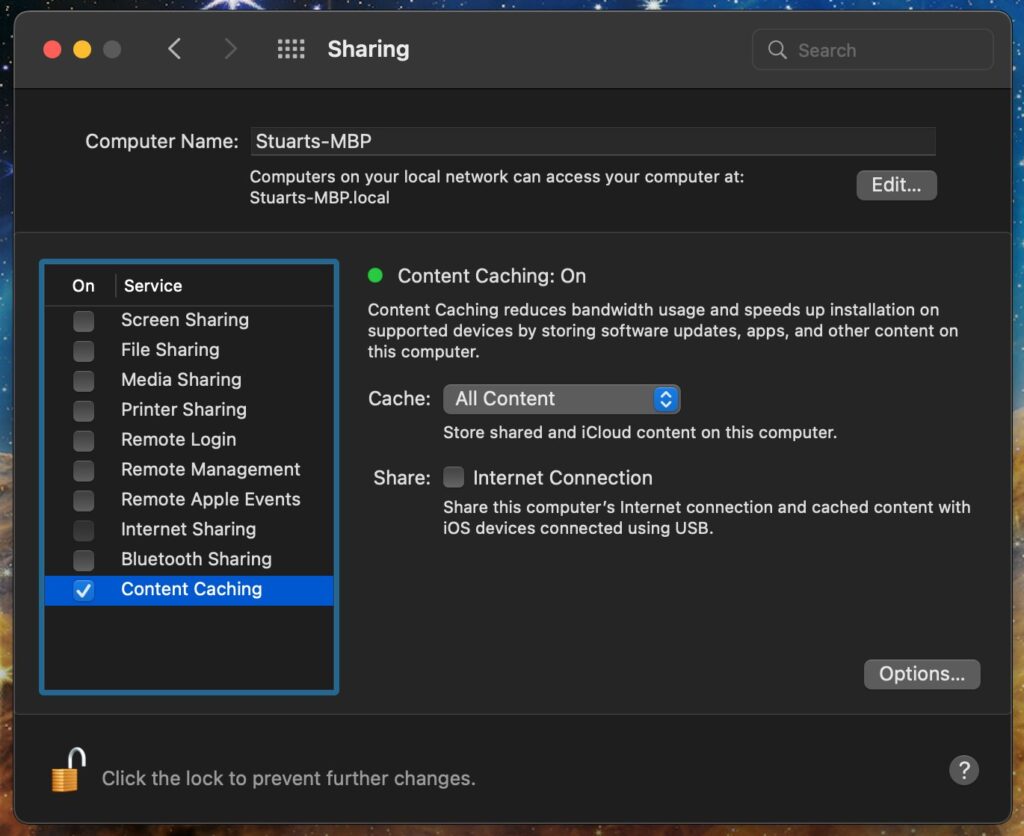Screen dimensions: 1024x836
Task: Select the Bluetooth Sharing service row
Action: (189, 560)
